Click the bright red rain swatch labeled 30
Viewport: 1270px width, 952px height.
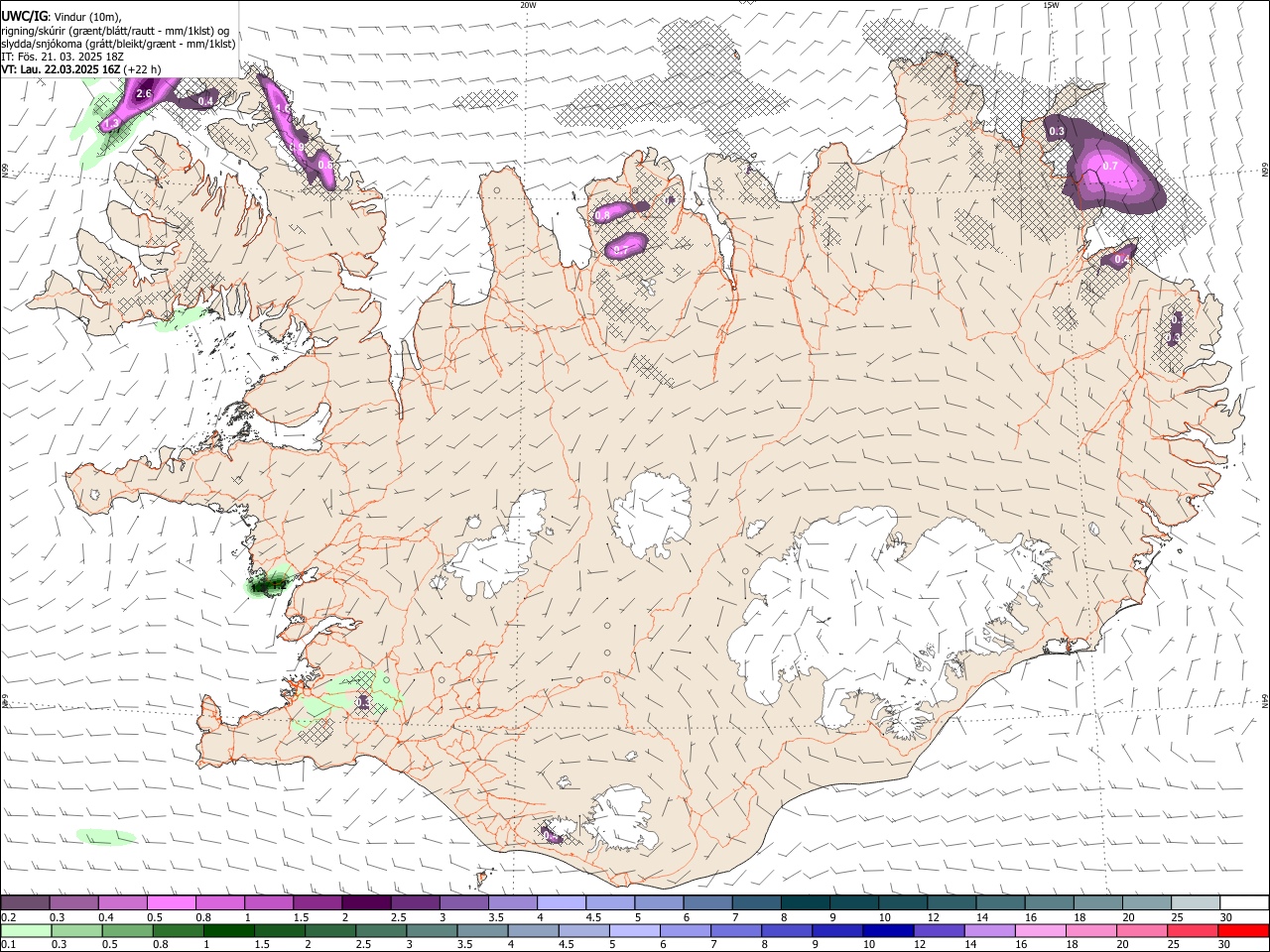coord(1242,930)
